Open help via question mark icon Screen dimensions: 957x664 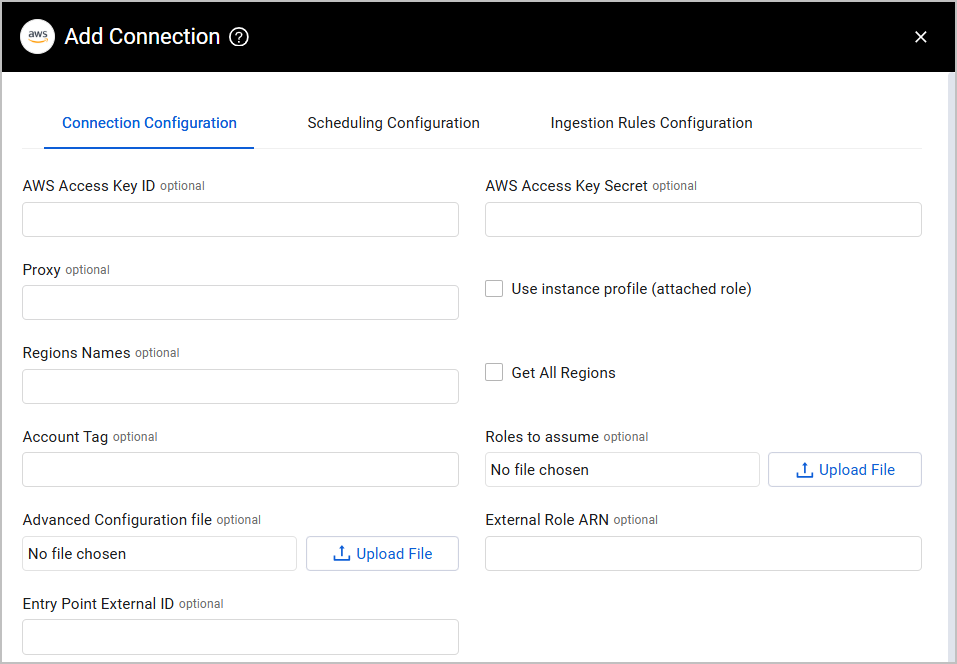click(239, 37)
